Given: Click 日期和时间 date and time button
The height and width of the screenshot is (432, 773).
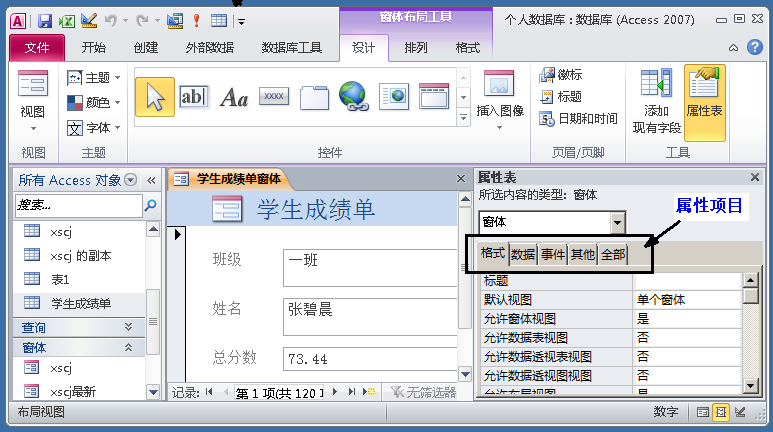Looking at the screenshot, I should (x=578, y=118).
